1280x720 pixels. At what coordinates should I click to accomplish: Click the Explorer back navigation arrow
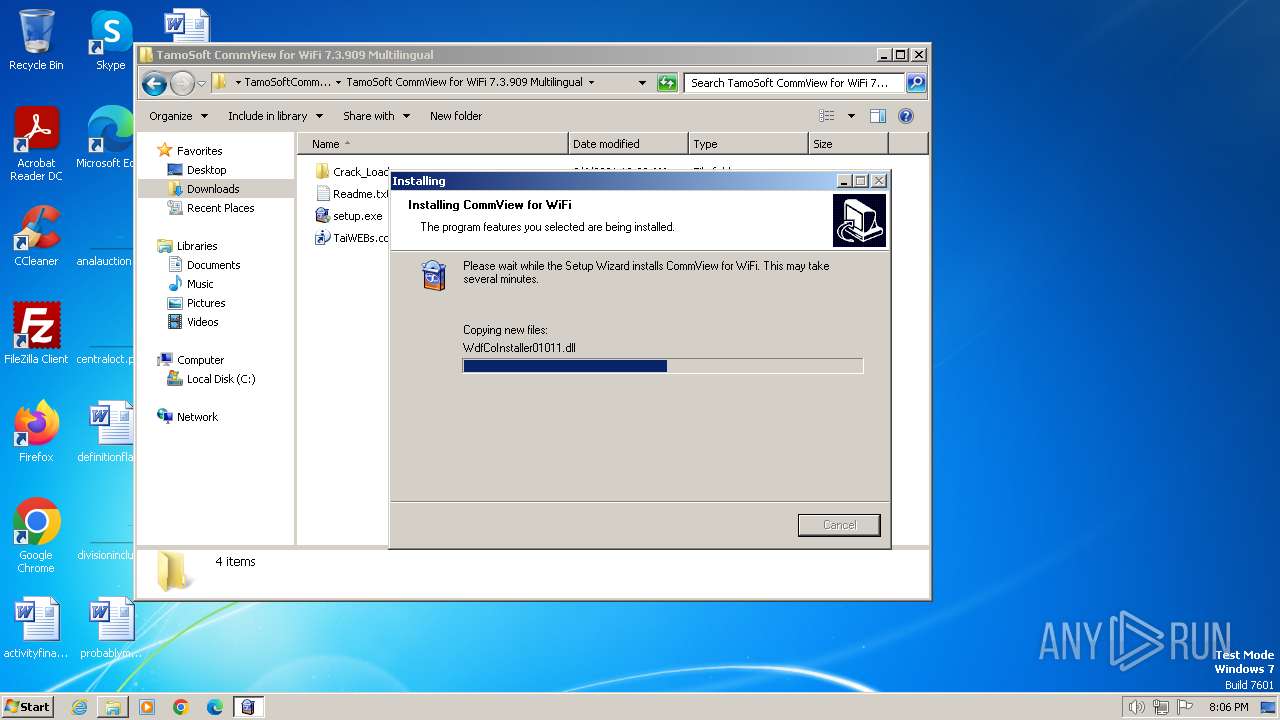[154, 83]
